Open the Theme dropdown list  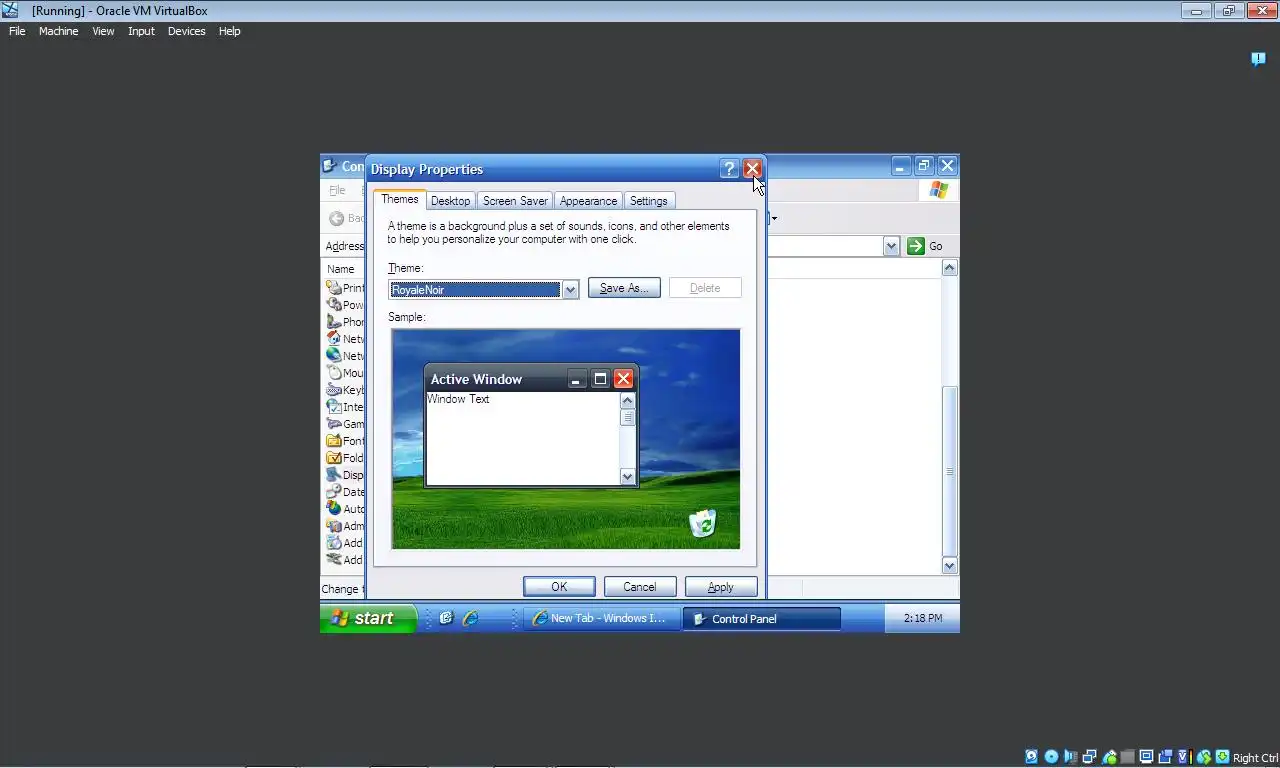pos(570,289)
